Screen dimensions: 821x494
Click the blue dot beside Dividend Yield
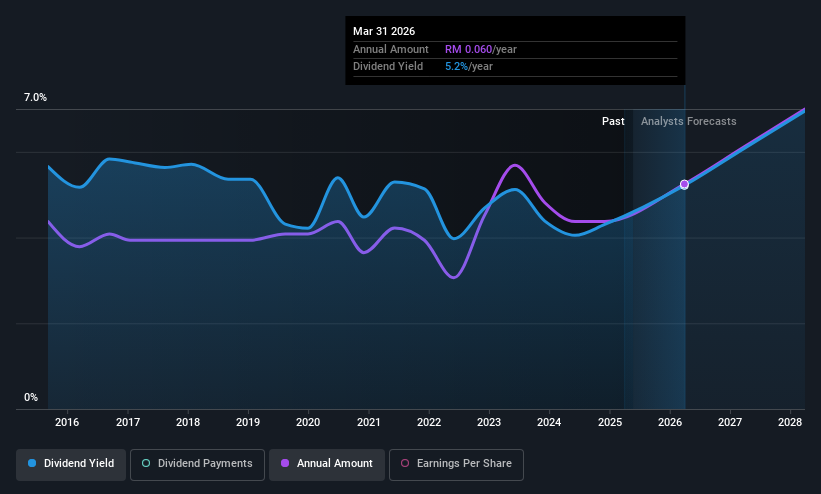click(32, 463)
